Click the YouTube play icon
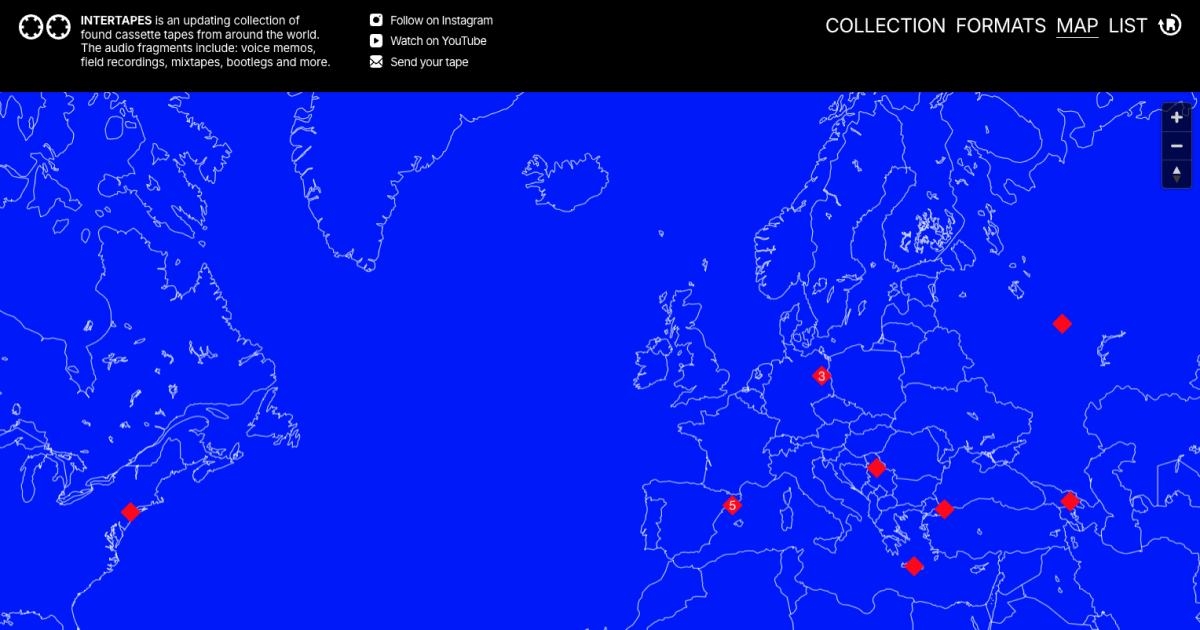 376,41
